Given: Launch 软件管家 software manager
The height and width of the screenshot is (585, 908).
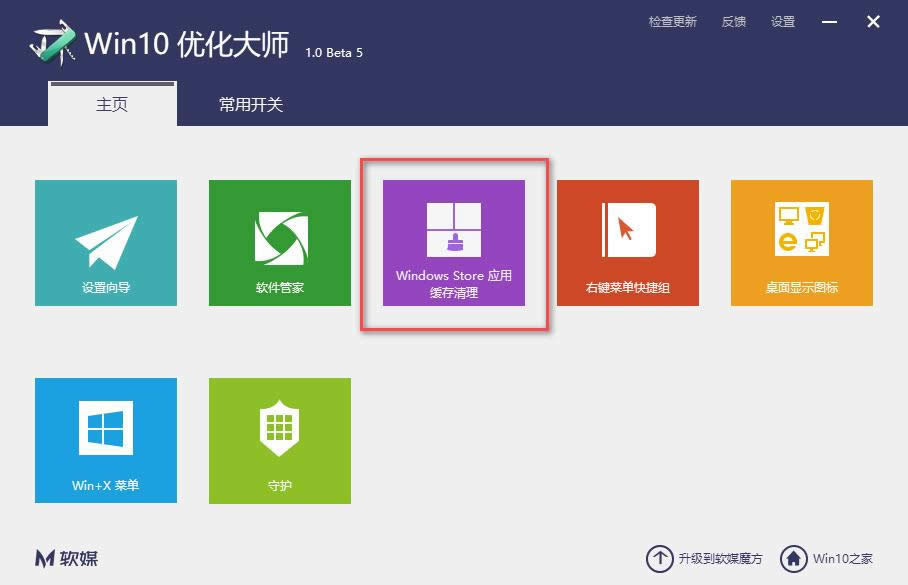Looking at the screenshot, I should point(280,242).
